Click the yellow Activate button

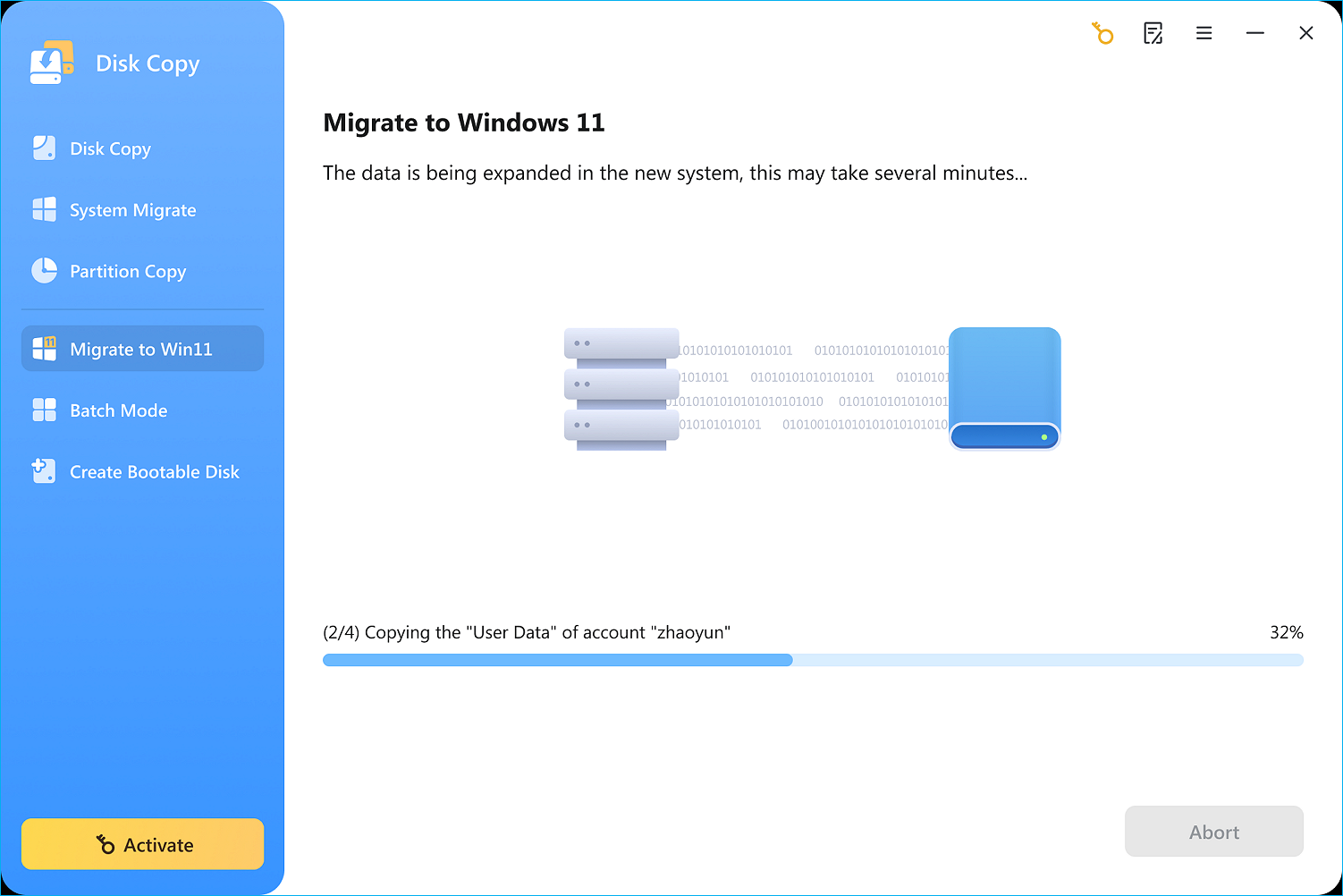pyautogui.click(x=142, y=844)
